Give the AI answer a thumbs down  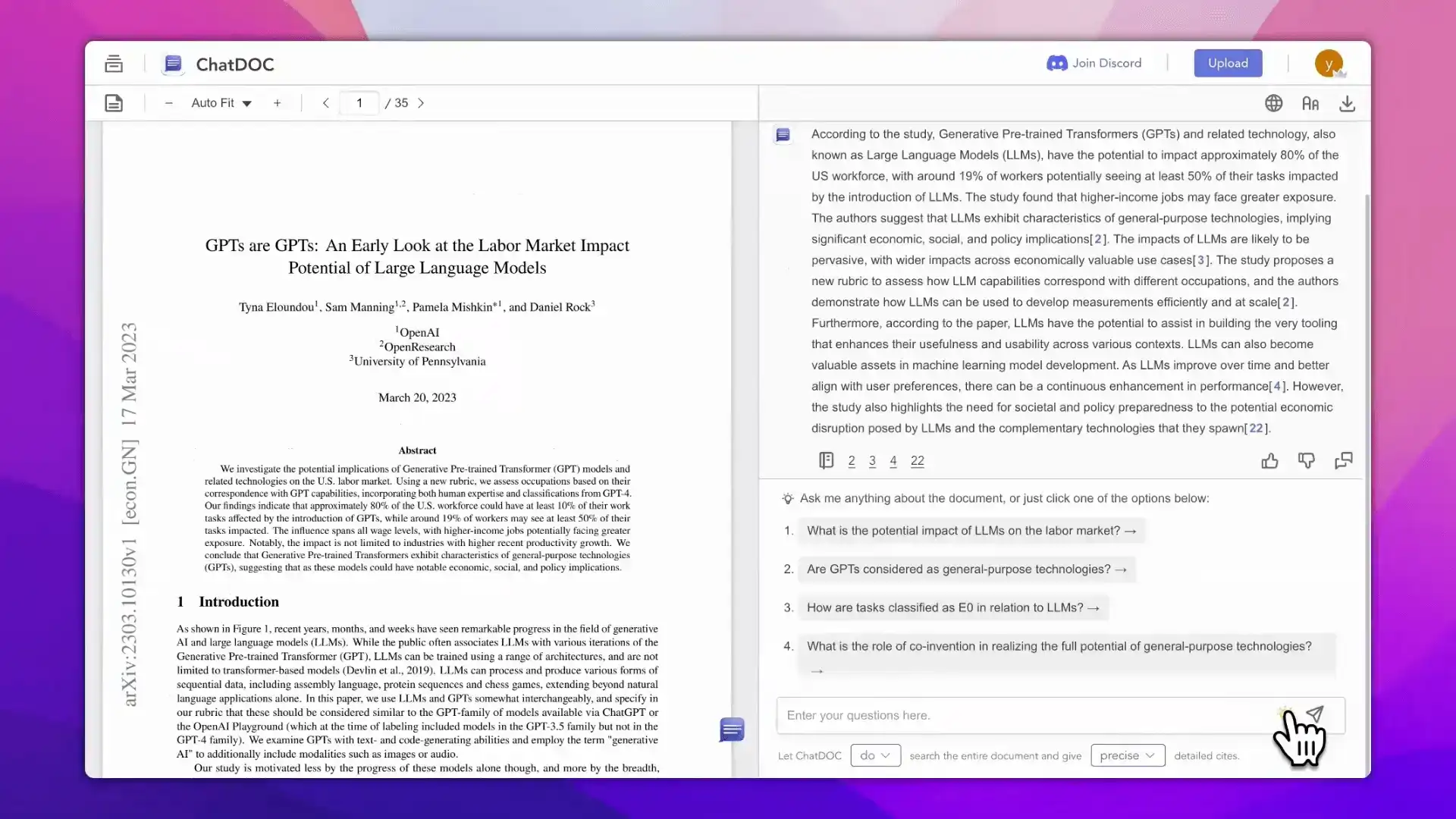1307,460
